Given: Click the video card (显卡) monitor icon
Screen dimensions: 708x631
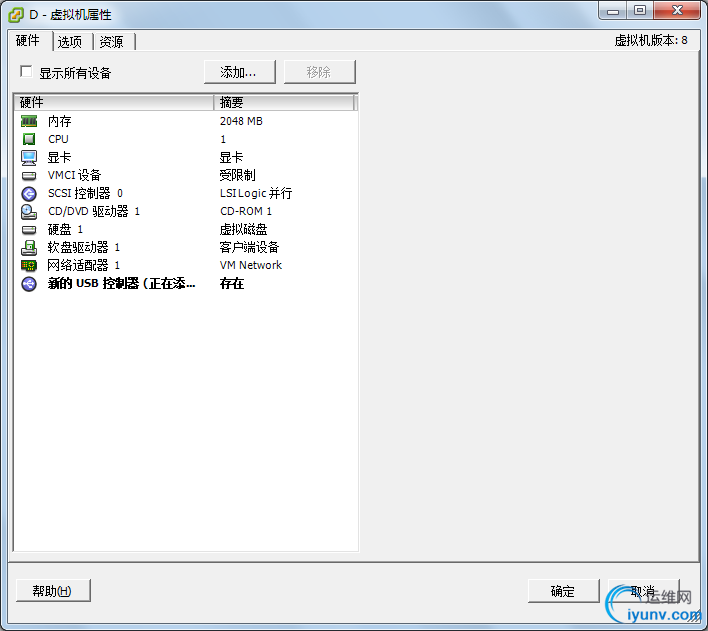Looking at the screenshot, I should (x=29, y=157).
